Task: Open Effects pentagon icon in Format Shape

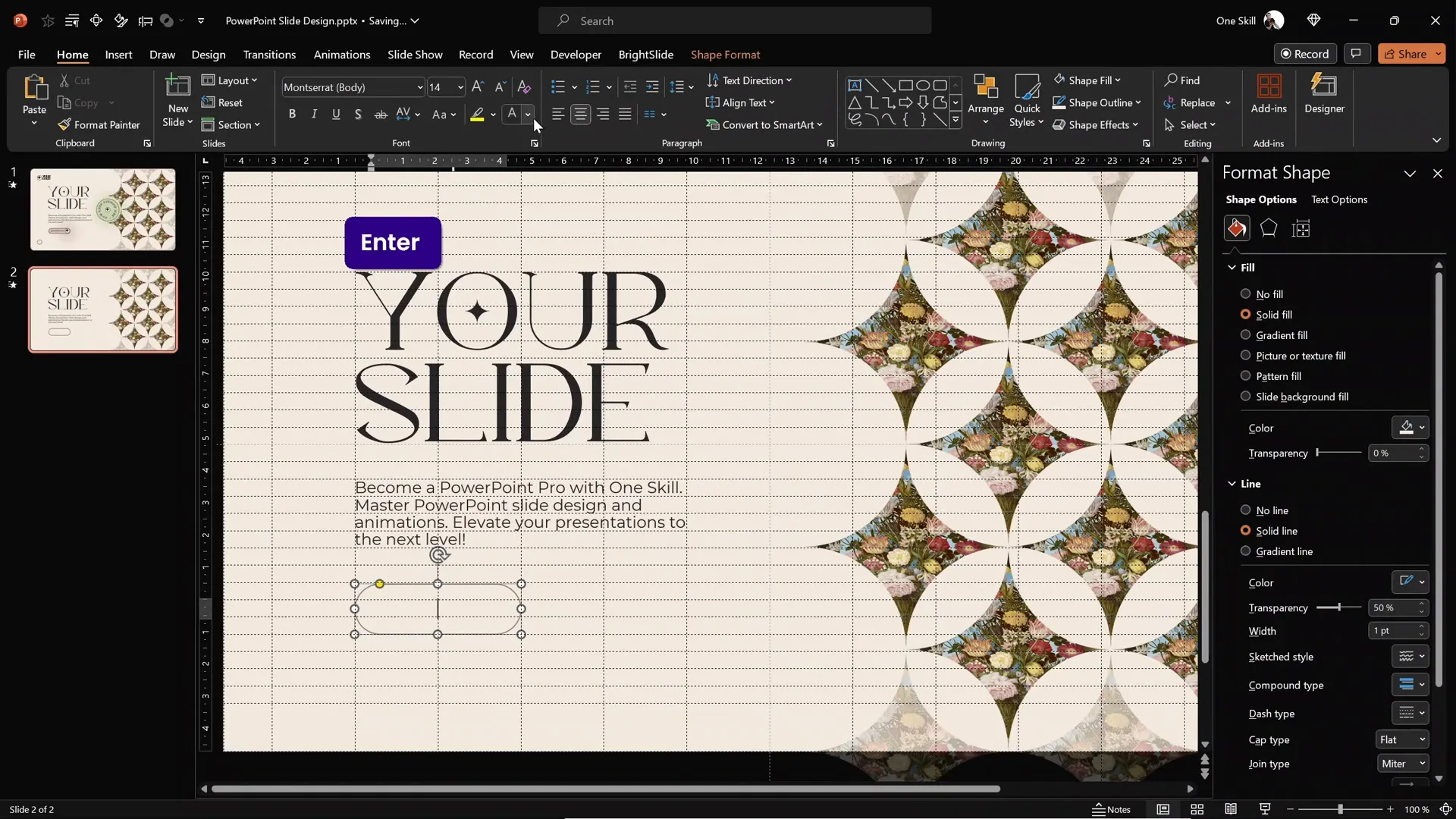Action: pos(1269,228)
